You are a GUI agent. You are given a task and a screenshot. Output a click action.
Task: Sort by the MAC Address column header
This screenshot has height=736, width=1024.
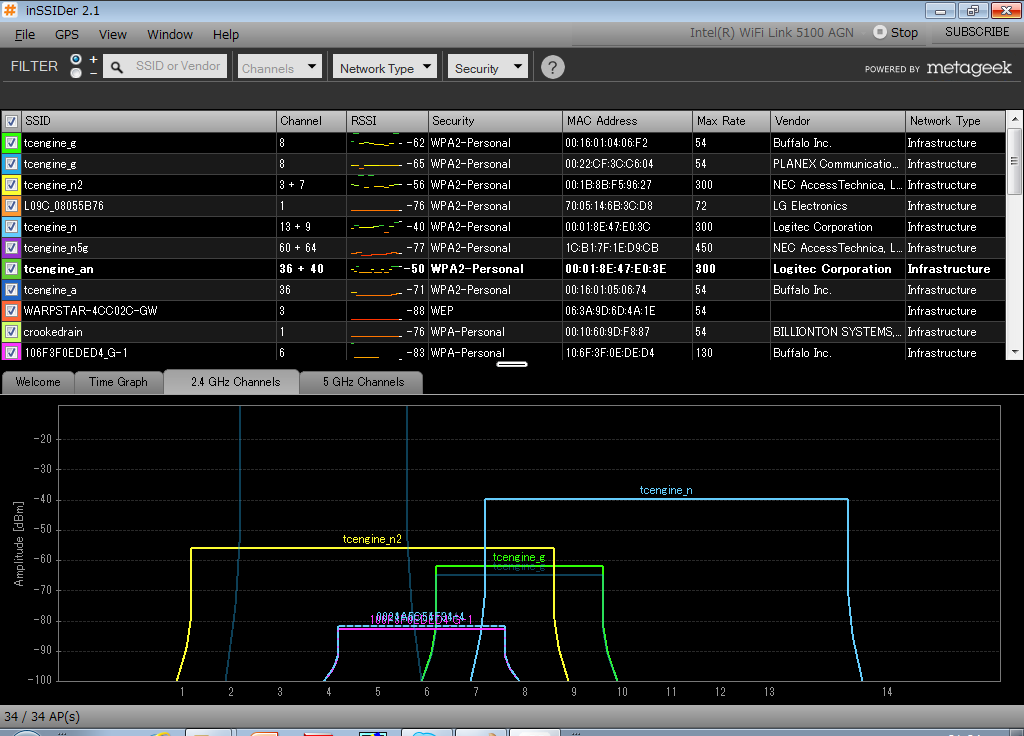pyautogui.click(x=627, y=121)
